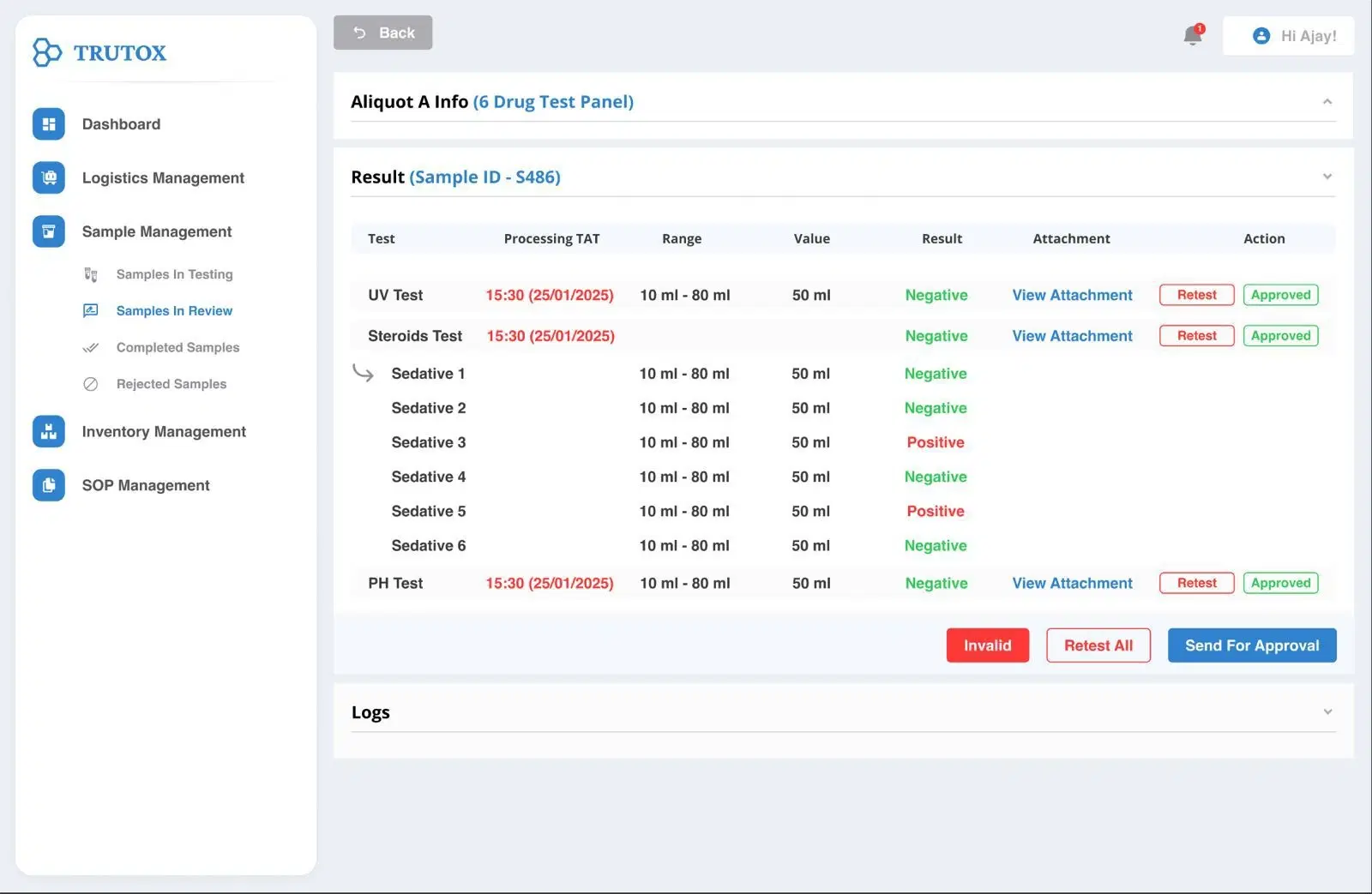Click the notification bell icon

(x=1191, y=36)
